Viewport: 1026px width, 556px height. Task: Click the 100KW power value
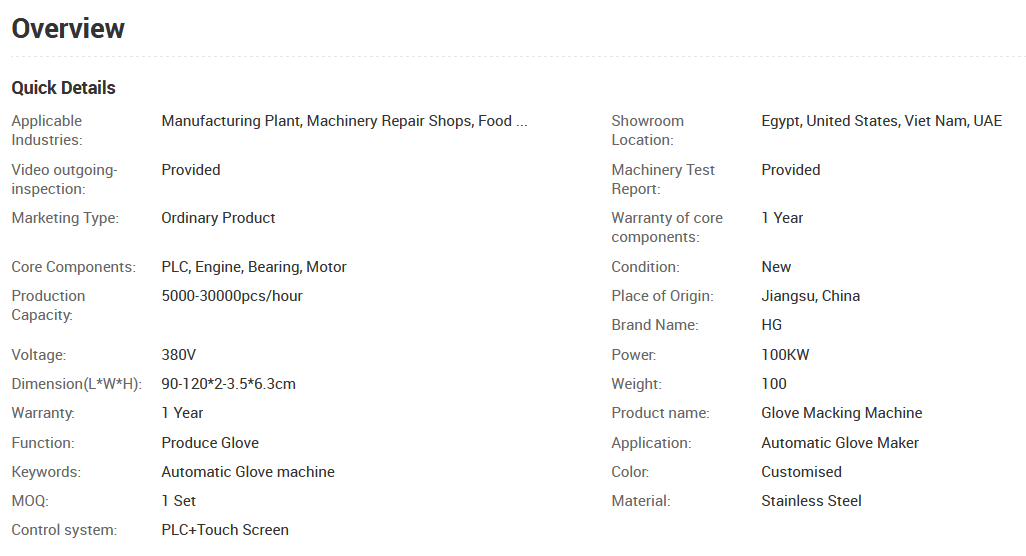pyautogui.click(x=785, y=355)
